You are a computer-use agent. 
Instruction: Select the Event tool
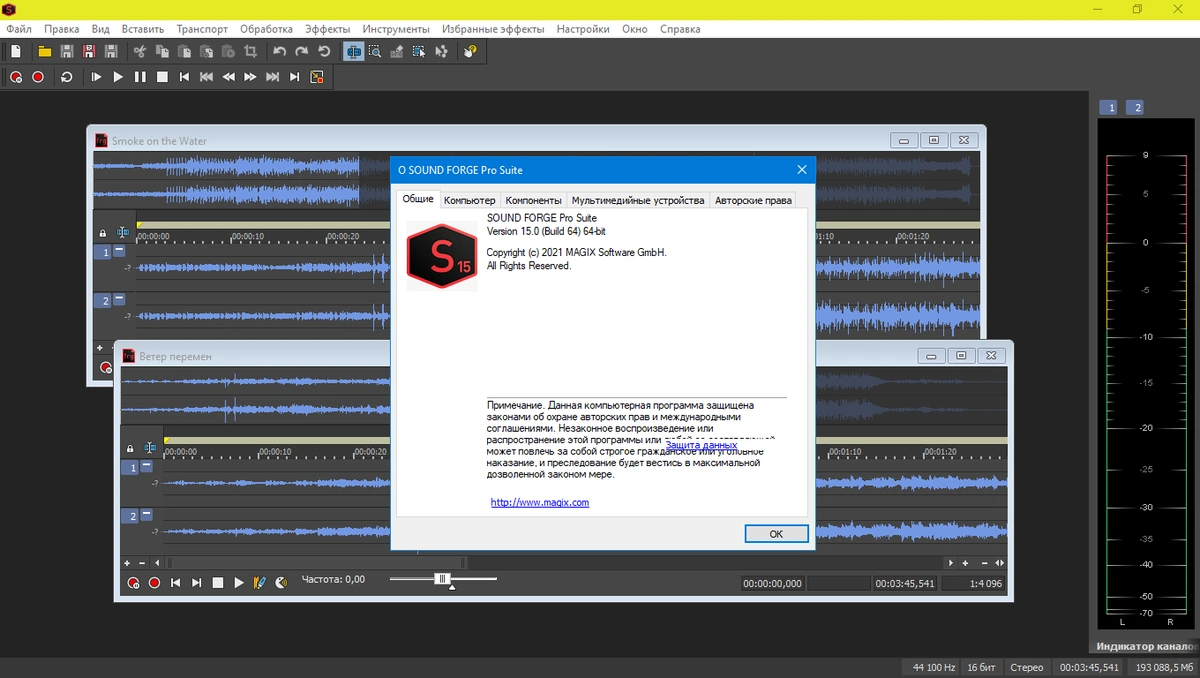pyautogui.click(x=420, y=51)
